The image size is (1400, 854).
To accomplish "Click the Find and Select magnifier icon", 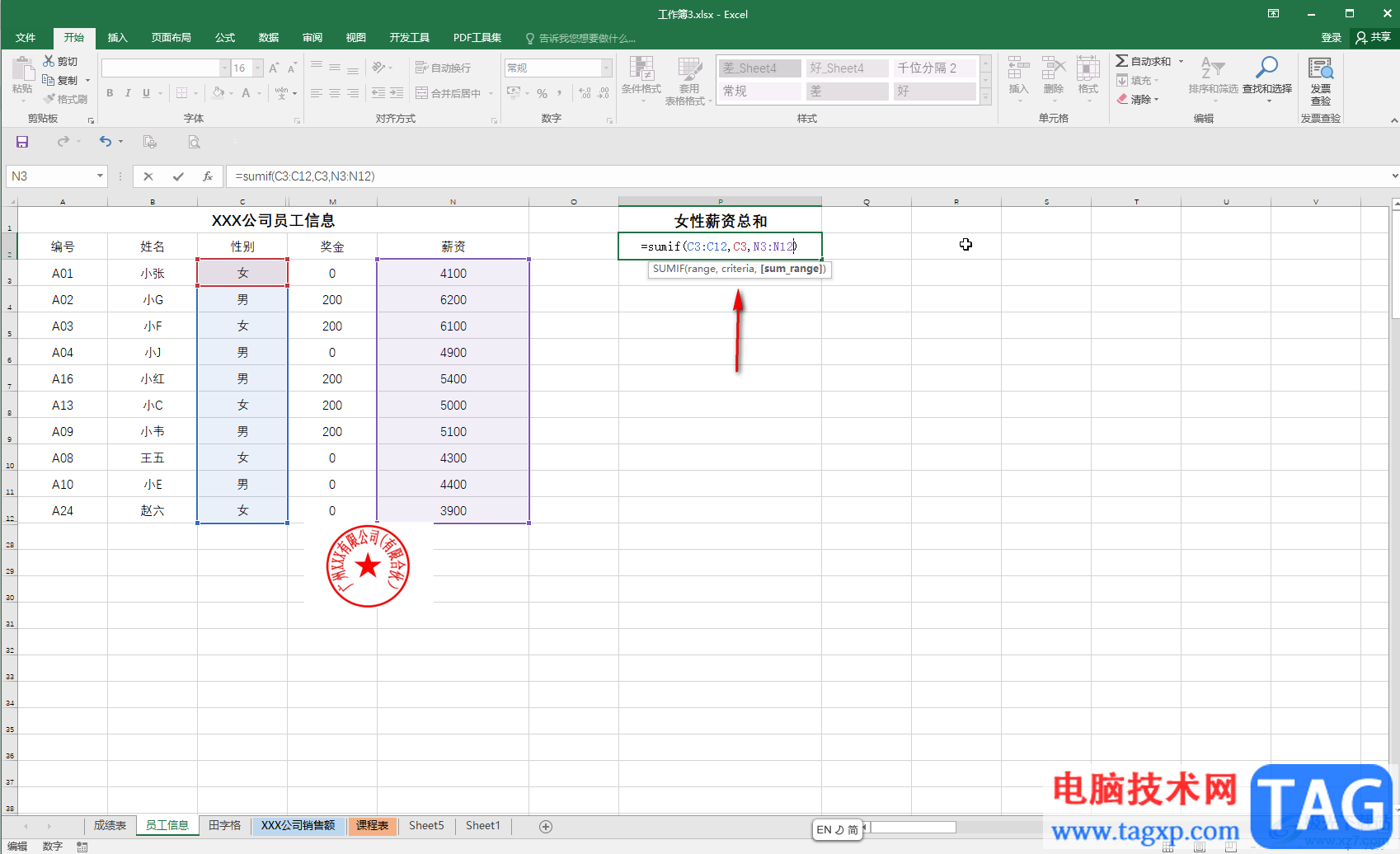I will [x=1266, y=67].
